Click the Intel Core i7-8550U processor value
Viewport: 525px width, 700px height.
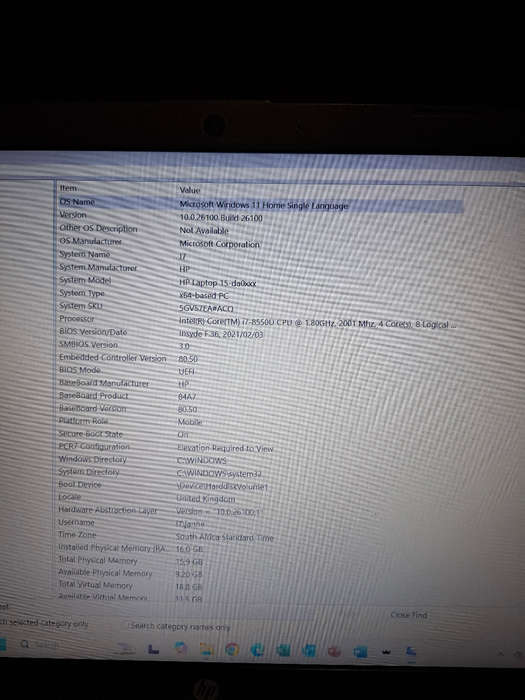(x=317, y=322)
